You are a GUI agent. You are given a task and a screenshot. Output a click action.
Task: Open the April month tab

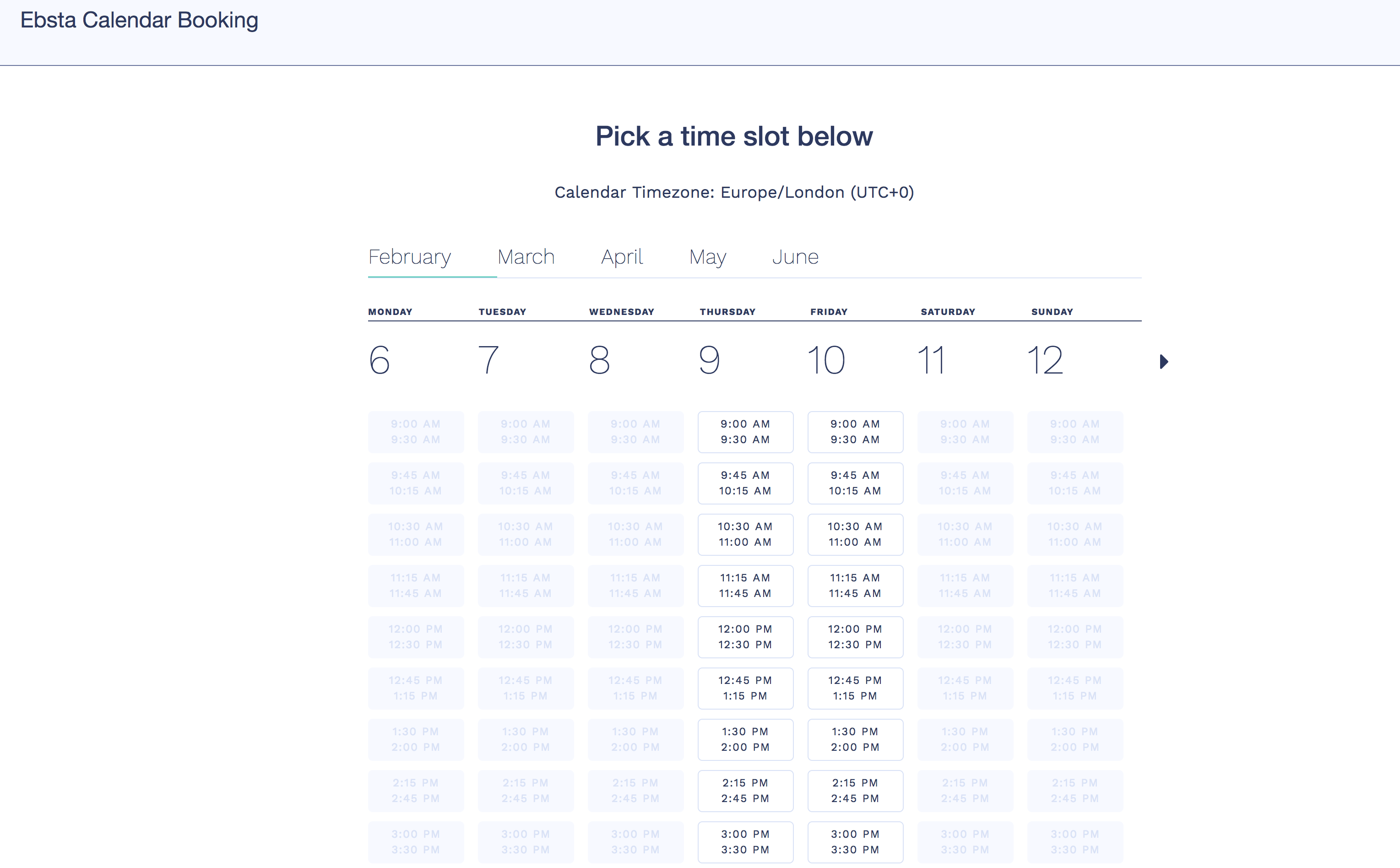click(x=622, y=257)
